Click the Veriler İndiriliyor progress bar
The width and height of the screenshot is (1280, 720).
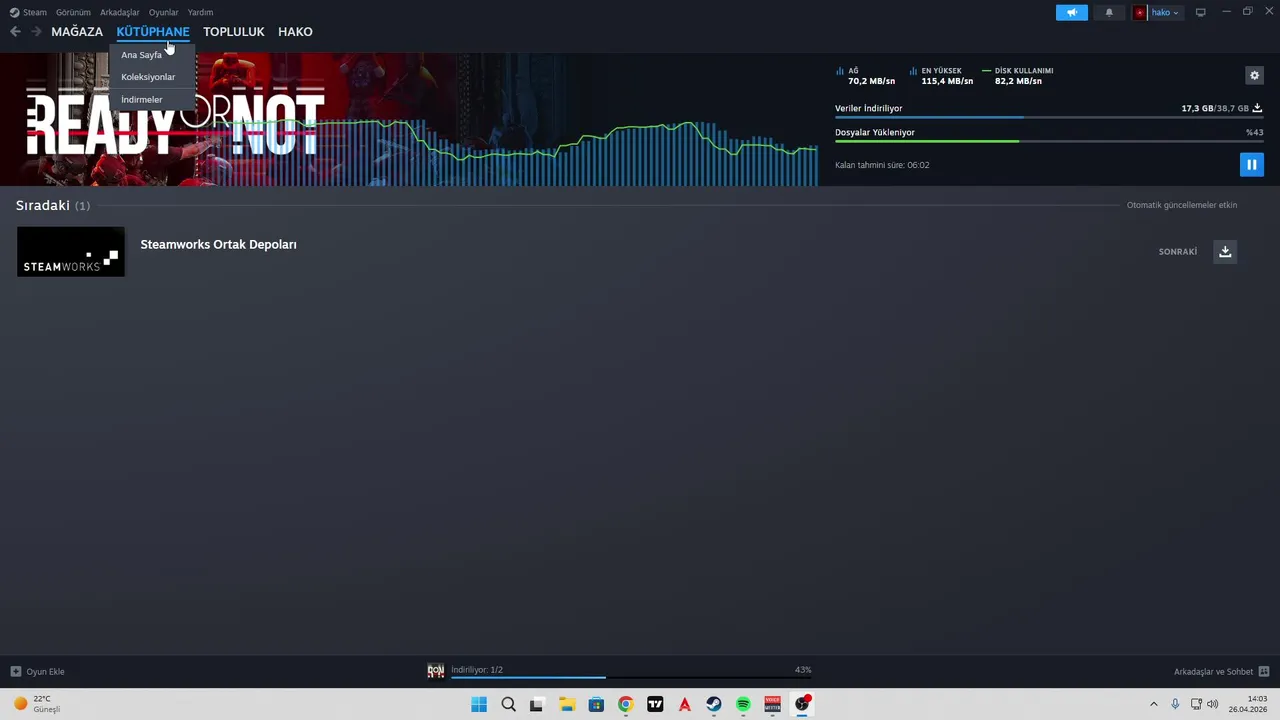(x=1048, y=118)
